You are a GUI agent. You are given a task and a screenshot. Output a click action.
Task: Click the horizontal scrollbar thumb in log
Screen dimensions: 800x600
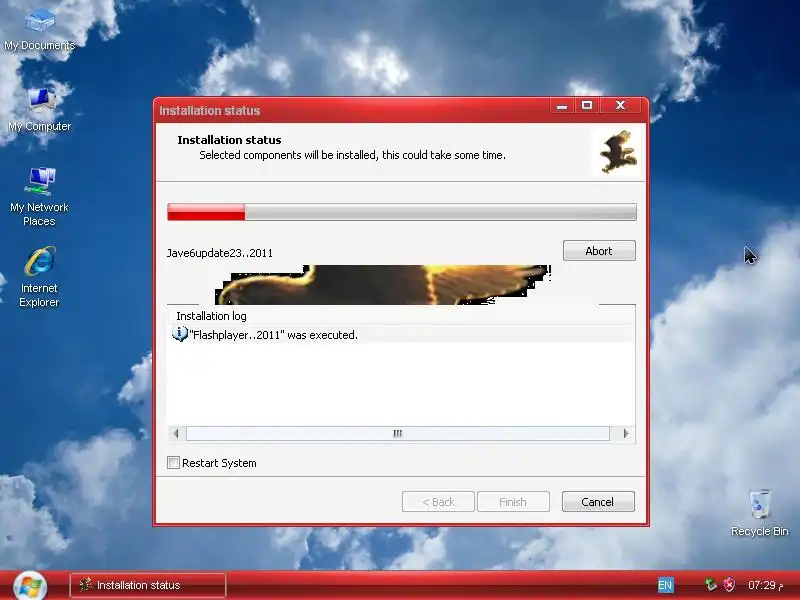click(x=397, y=433)
